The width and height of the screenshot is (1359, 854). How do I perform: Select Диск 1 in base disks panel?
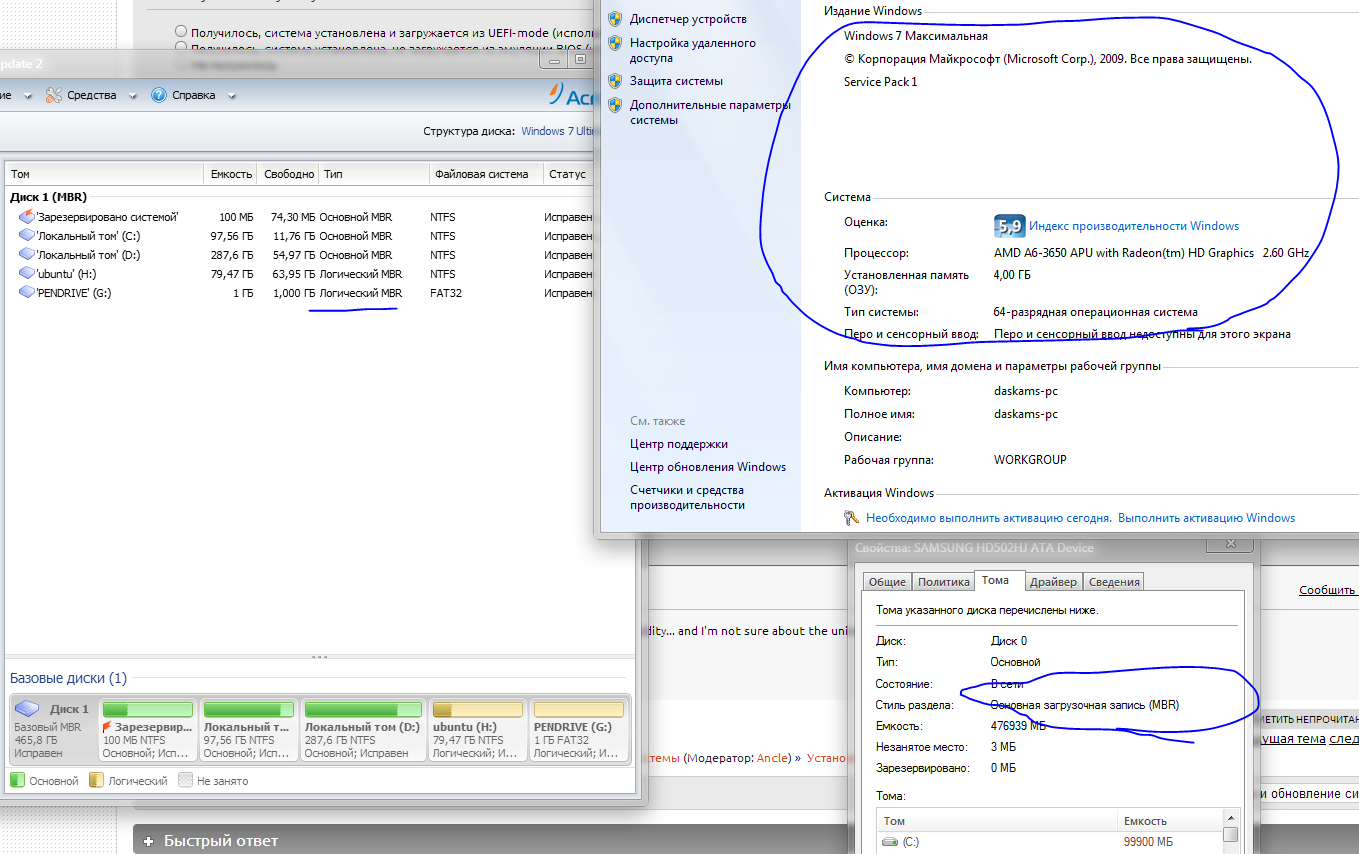[54, 730]
